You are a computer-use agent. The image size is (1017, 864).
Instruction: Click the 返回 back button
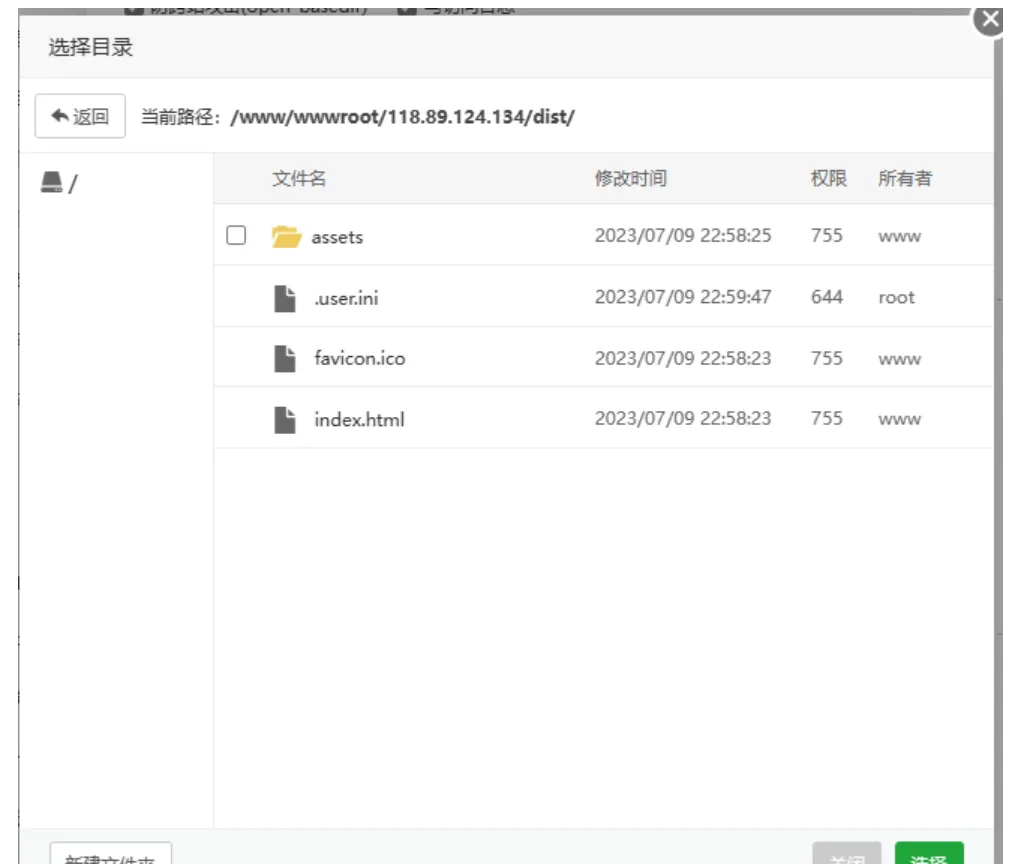tap(80, 116)
